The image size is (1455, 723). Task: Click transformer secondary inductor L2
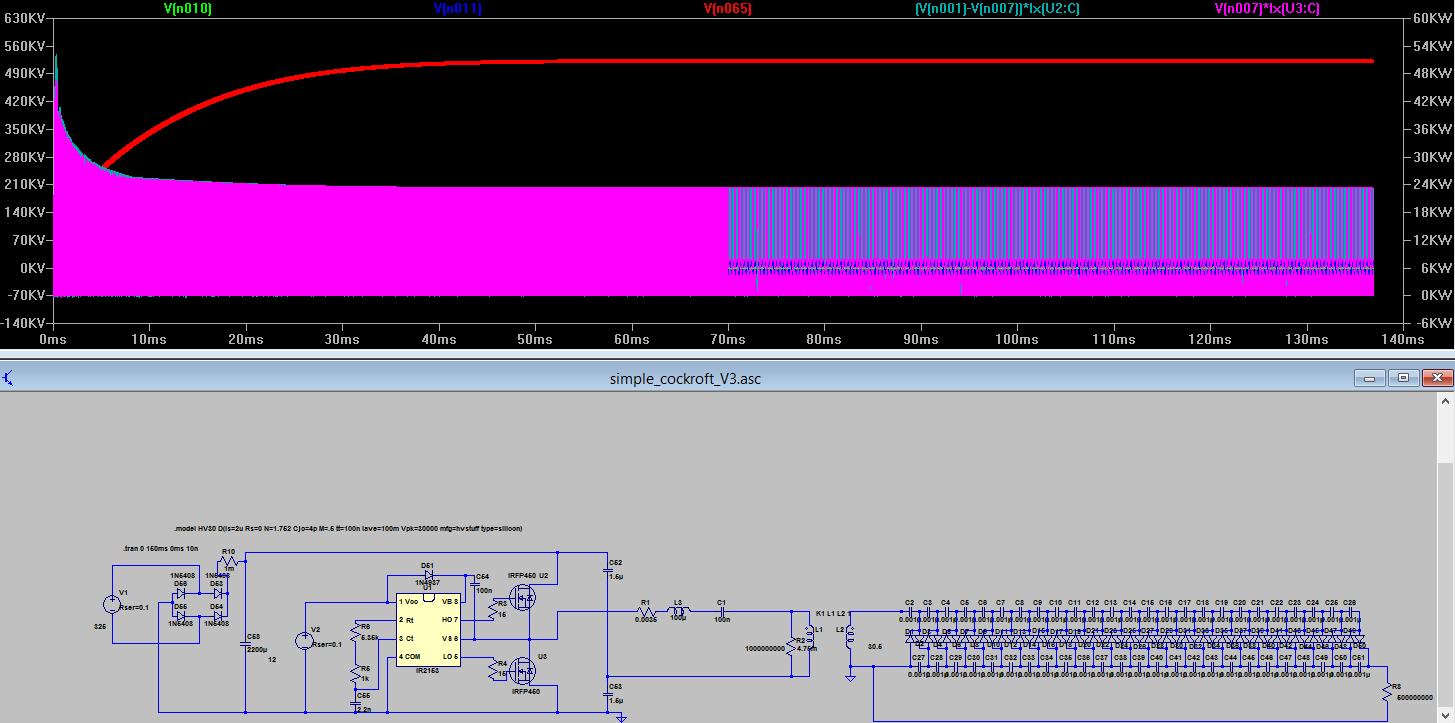(849, 635)
